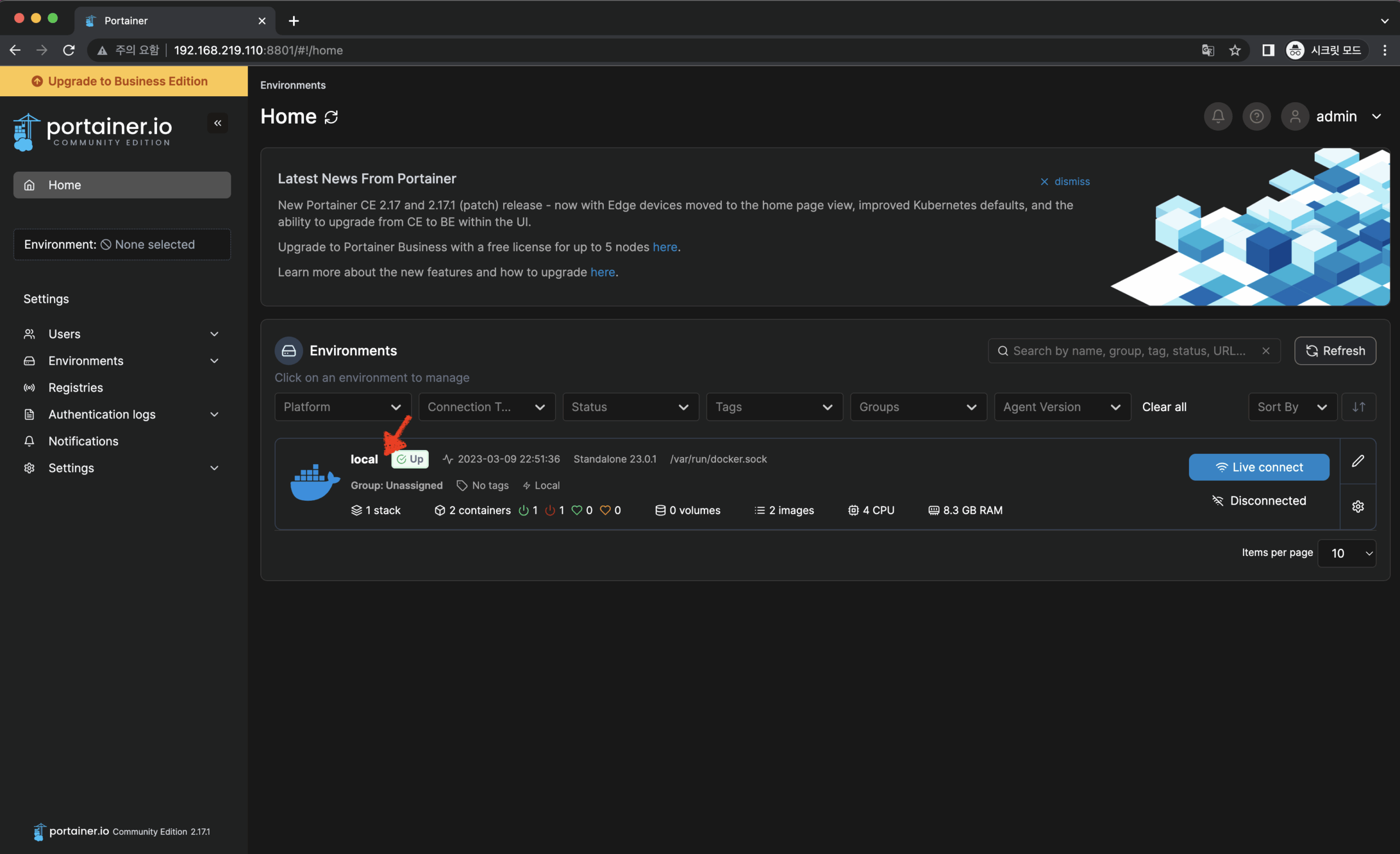Click 'here' link for free license
Image resolution: width=1400 pixels, height=854 pixels.
tap(665, 247)
